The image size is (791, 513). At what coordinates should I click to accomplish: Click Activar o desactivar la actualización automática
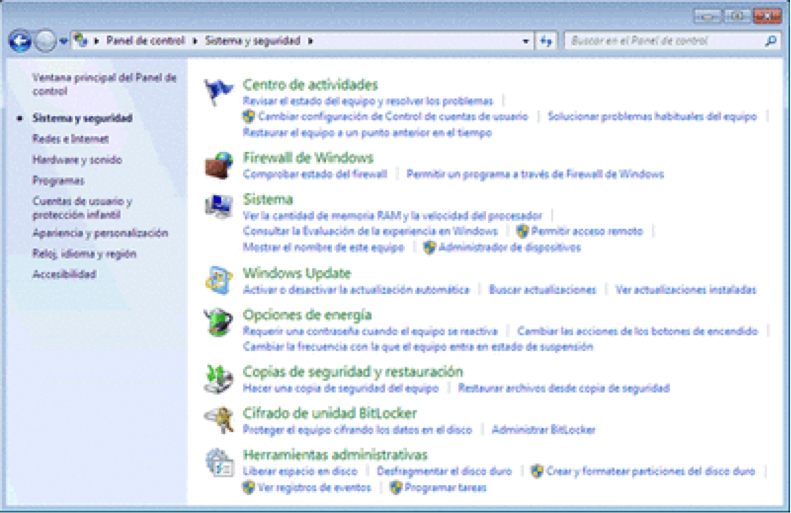coord(356,290)
